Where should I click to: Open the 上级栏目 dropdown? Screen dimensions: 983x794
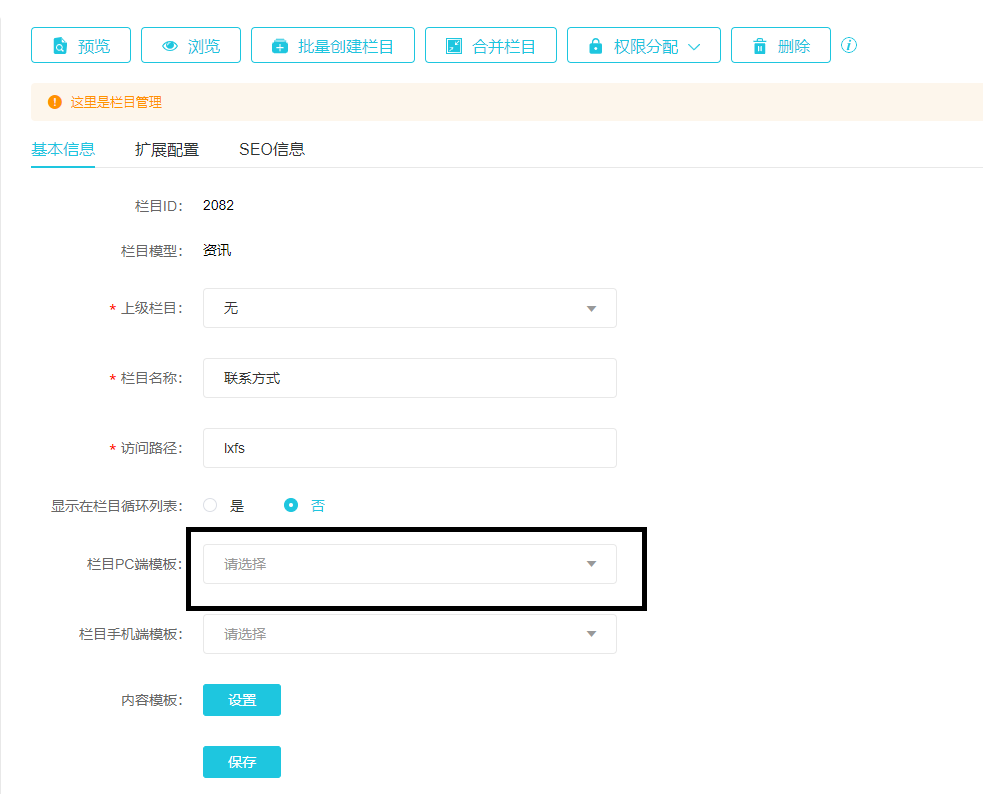[x=409, y=308]
